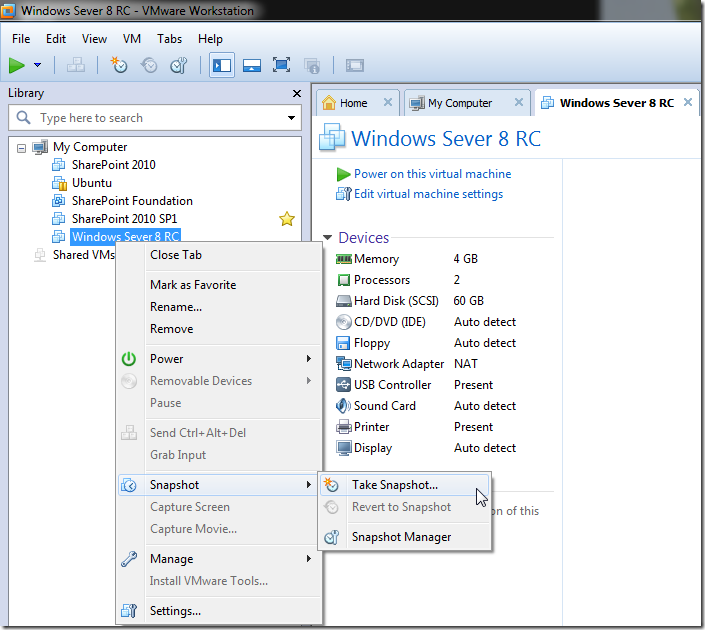
Task: Click Power on this virtual machine link
Action: tap(432, 174)
